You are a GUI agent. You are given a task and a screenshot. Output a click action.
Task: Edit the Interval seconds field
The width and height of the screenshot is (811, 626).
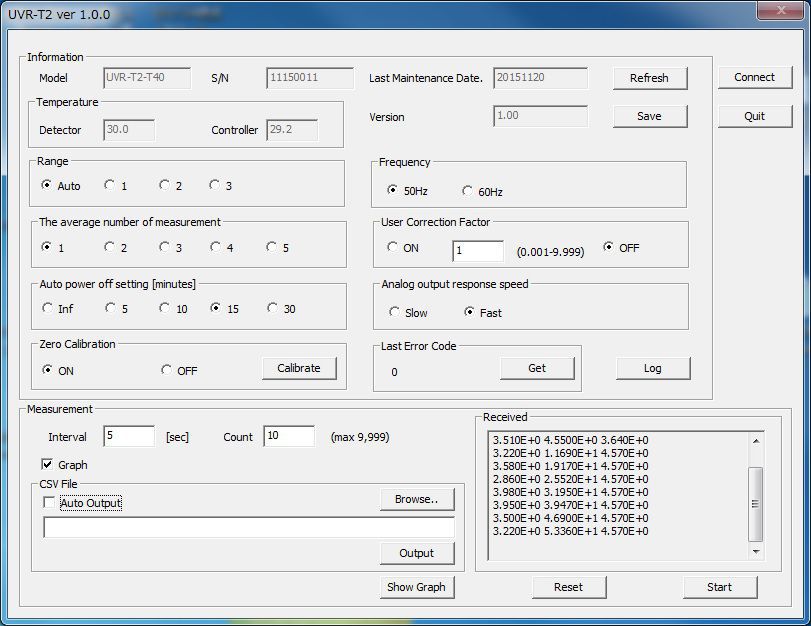click(128, 435)
